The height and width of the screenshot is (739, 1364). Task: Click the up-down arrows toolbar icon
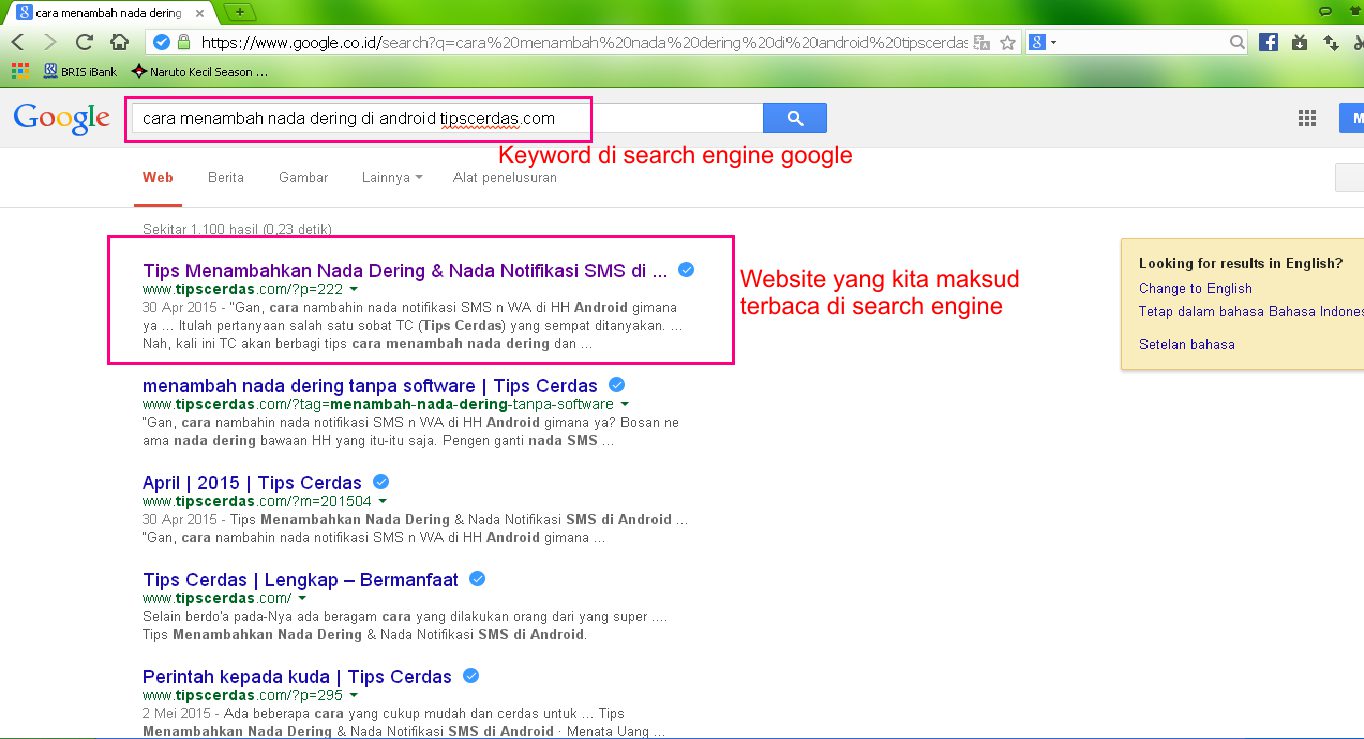coord(1330,42)
